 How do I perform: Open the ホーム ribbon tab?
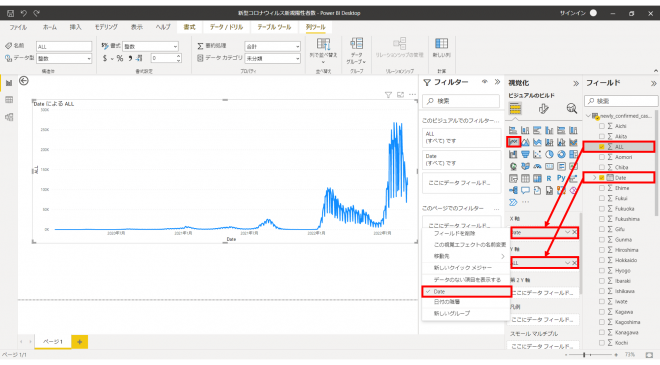tap(50, 27)
